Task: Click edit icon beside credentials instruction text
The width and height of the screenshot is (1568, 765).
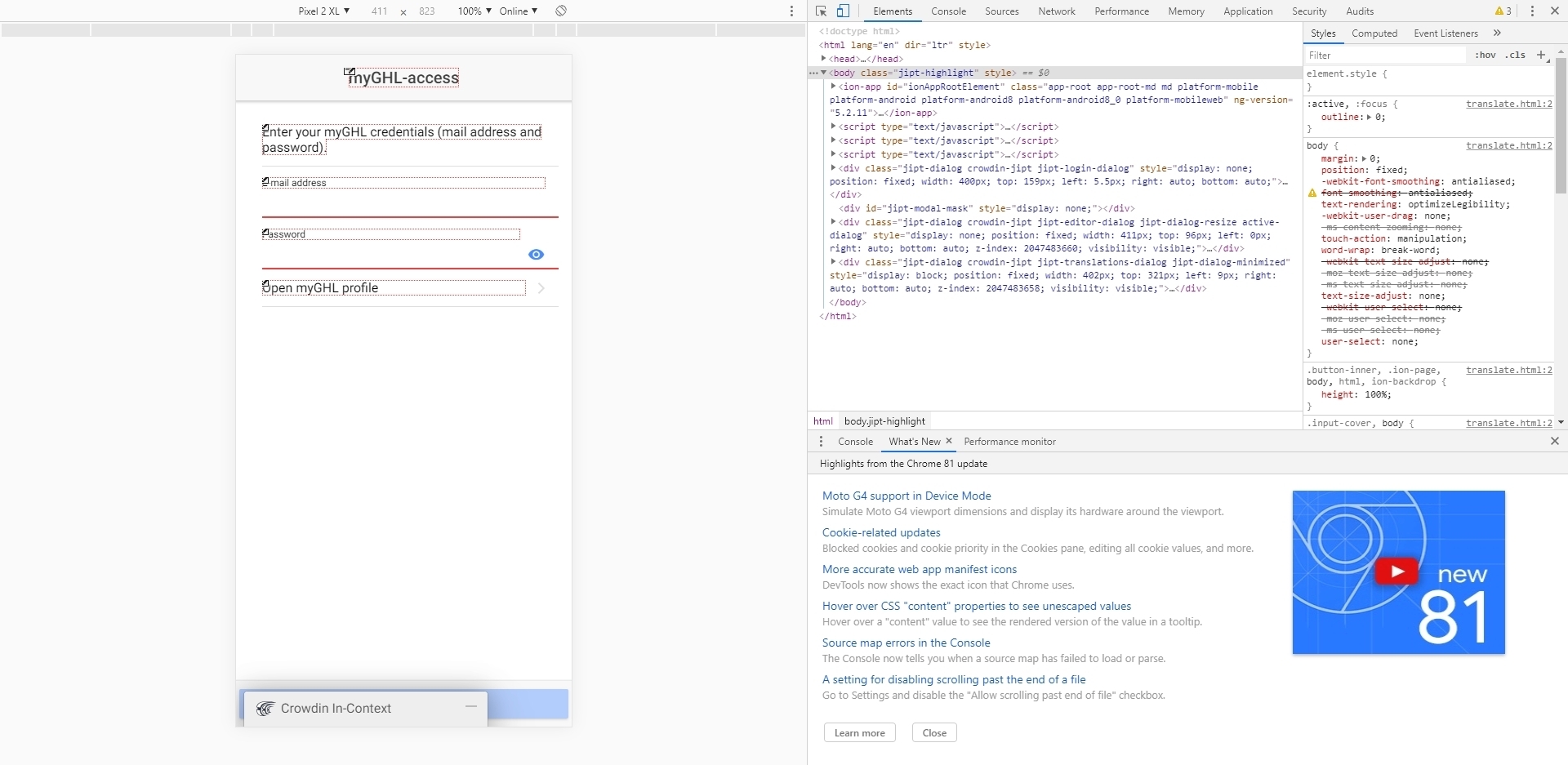Action: pyautogui.click(x=265, y=128)
